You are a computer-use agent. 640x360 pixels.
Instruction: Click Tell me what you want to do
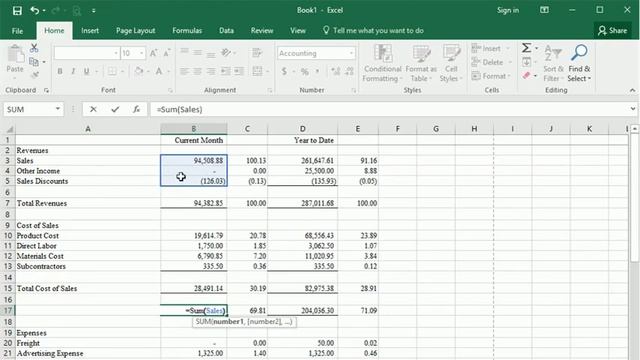tap(373, 31)
